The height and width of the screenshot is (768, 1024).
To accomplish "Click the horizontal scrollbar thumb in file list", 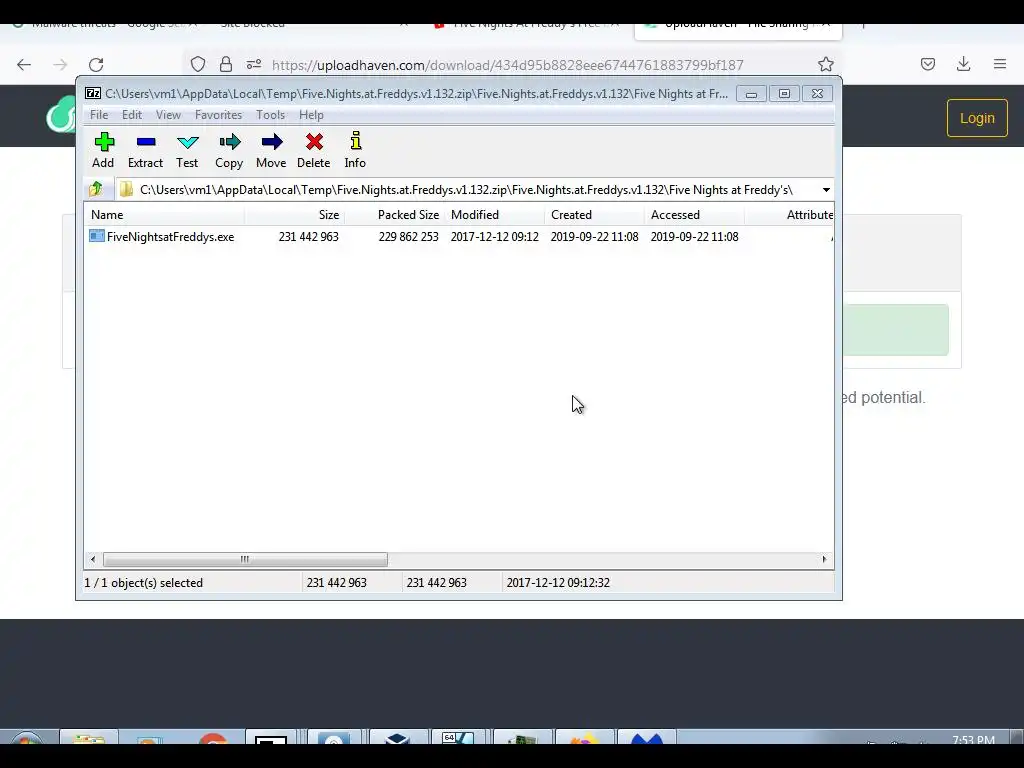I will click(245, 560).
